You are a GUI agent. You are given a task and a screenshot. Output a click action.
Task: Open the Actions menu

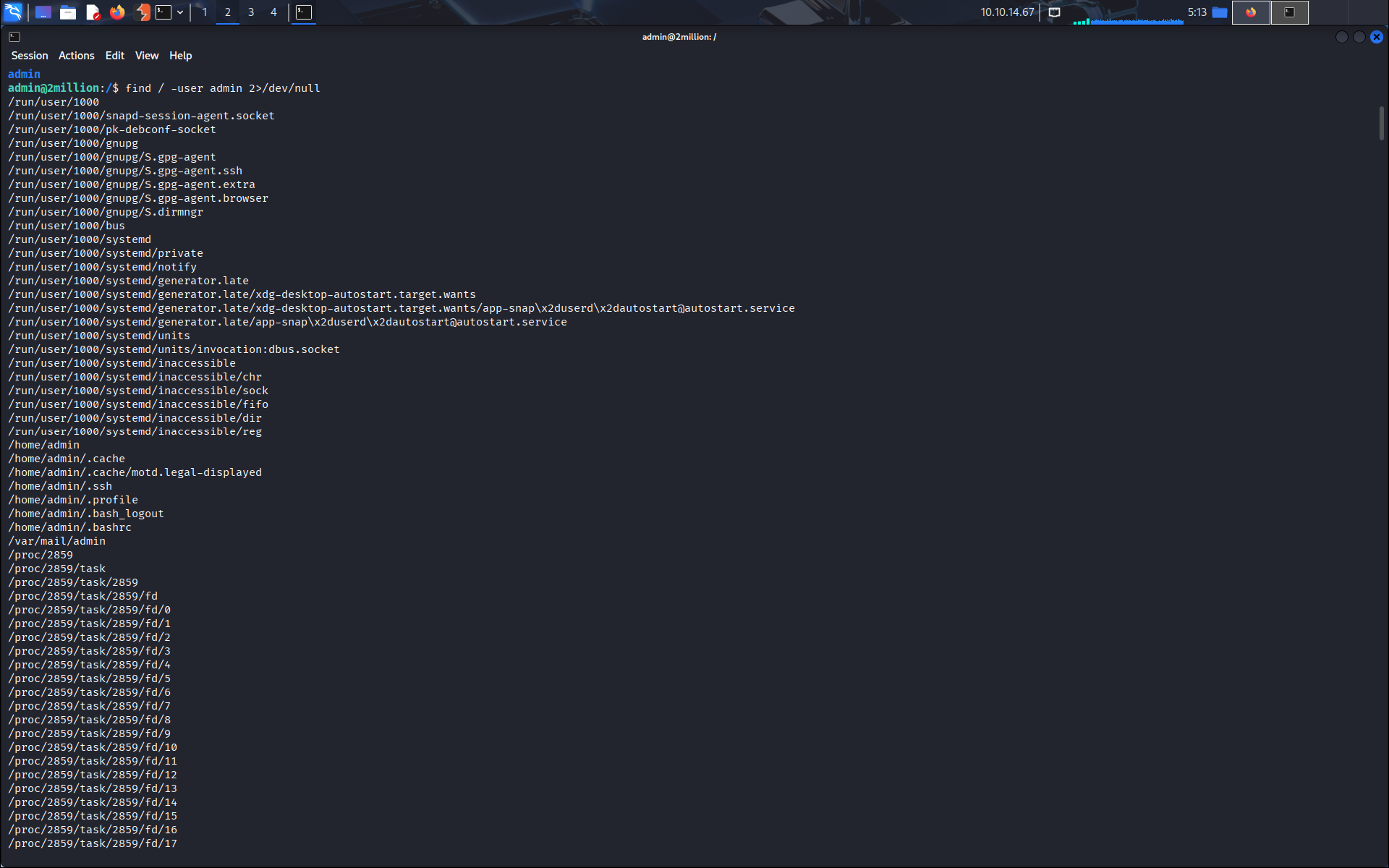tap(76, 56)
